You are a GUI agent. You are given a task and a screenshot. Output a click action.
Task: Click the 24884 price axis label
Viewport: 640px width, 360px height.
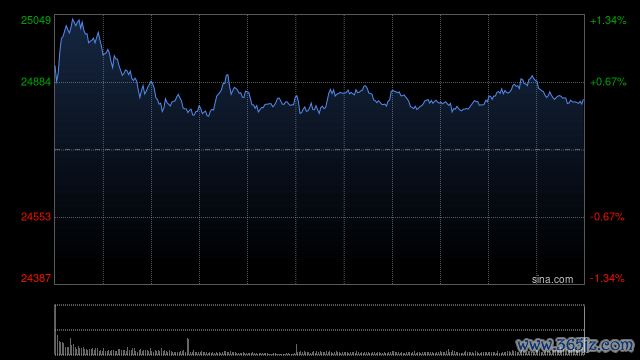(x=36, y=82)
